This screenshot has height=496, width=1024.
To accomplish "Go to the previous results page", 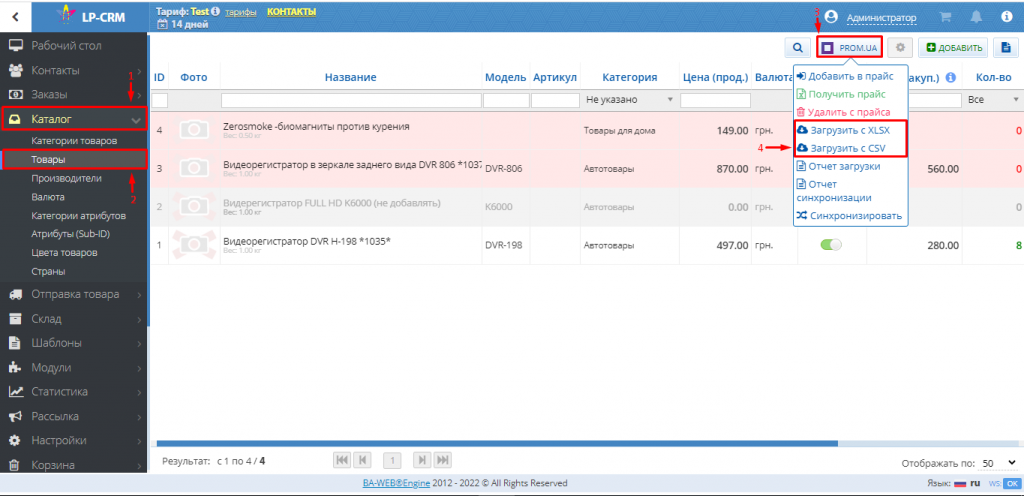I will click(x=364, y=460).
